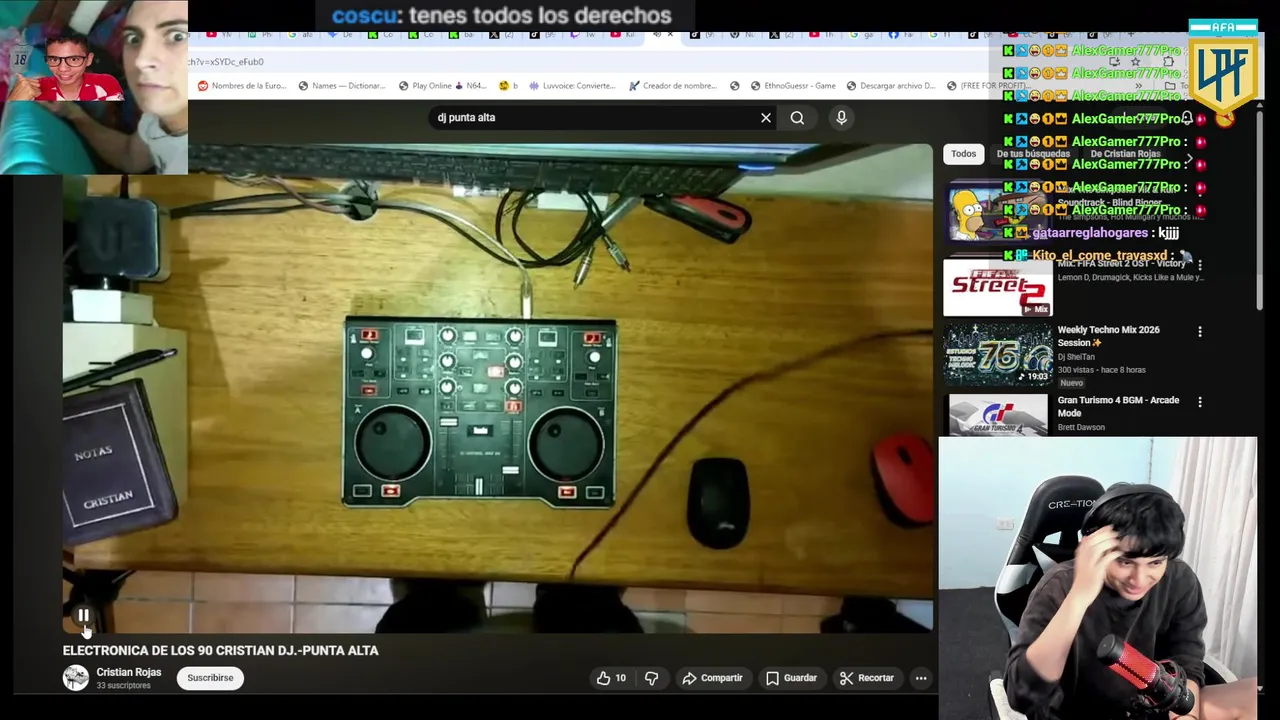Image resolution: width=1280 pixels, height=720 pixels.
Task: Select the 'De tus búsquedas' filter chip
Action: tap(1033, 154)
